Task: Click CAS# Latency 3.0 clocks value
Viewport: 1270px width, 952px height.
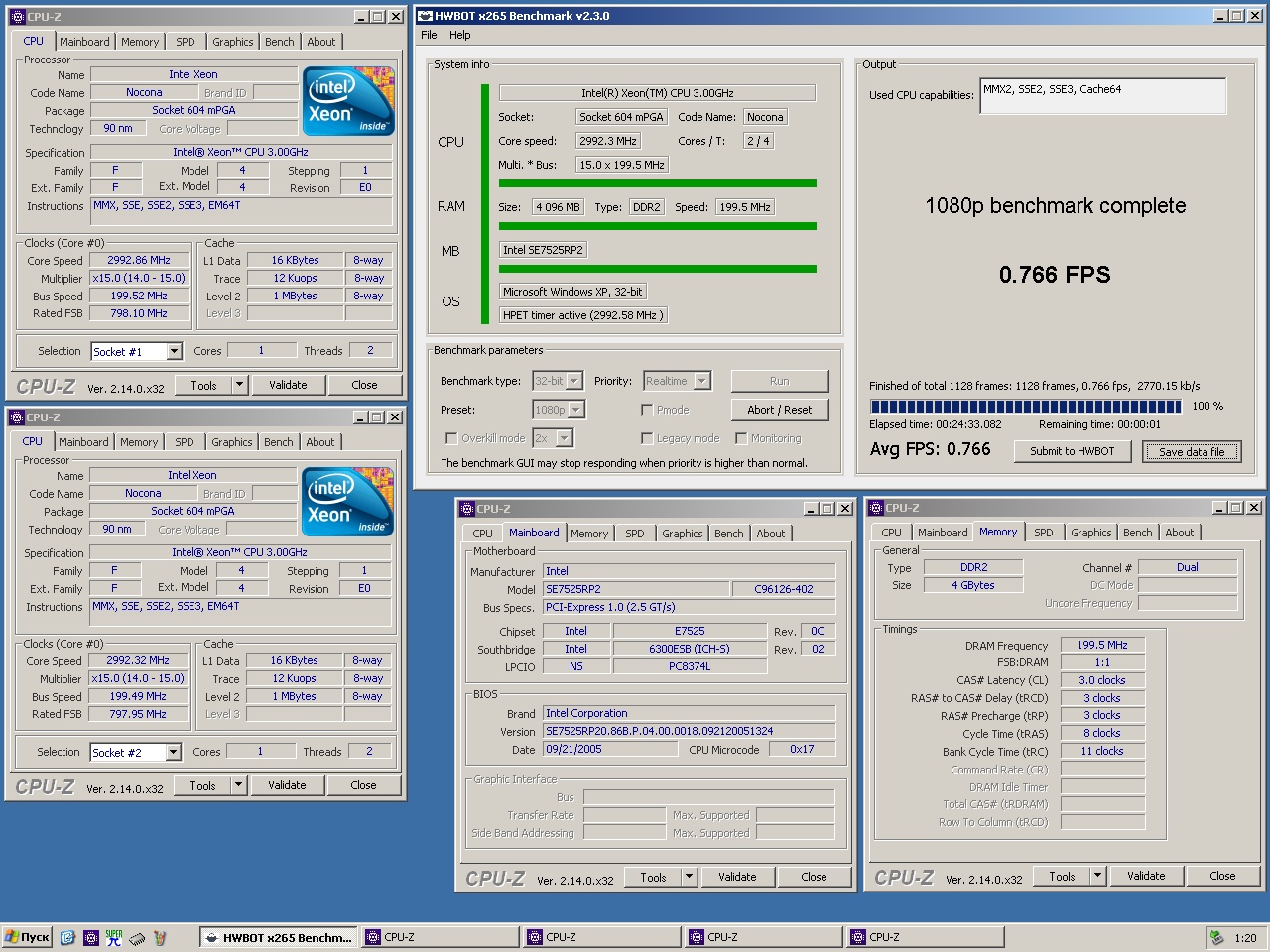Action: 1102,680
